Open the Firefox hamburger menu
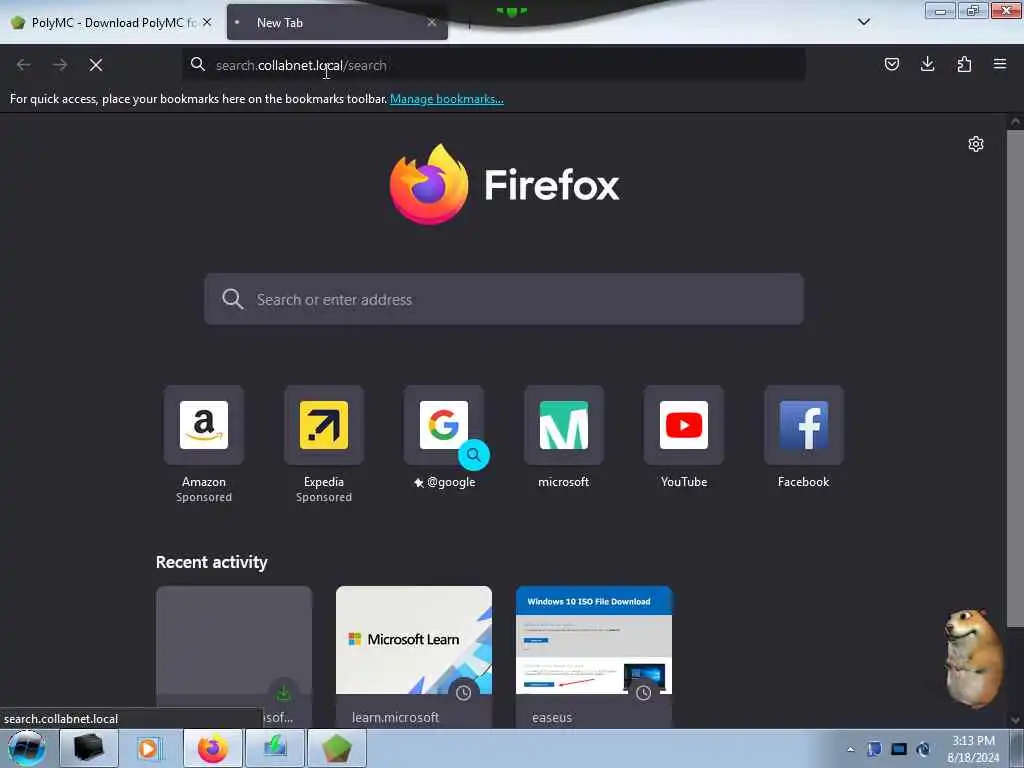1024x768 pixels. (x=1000, y=64)
